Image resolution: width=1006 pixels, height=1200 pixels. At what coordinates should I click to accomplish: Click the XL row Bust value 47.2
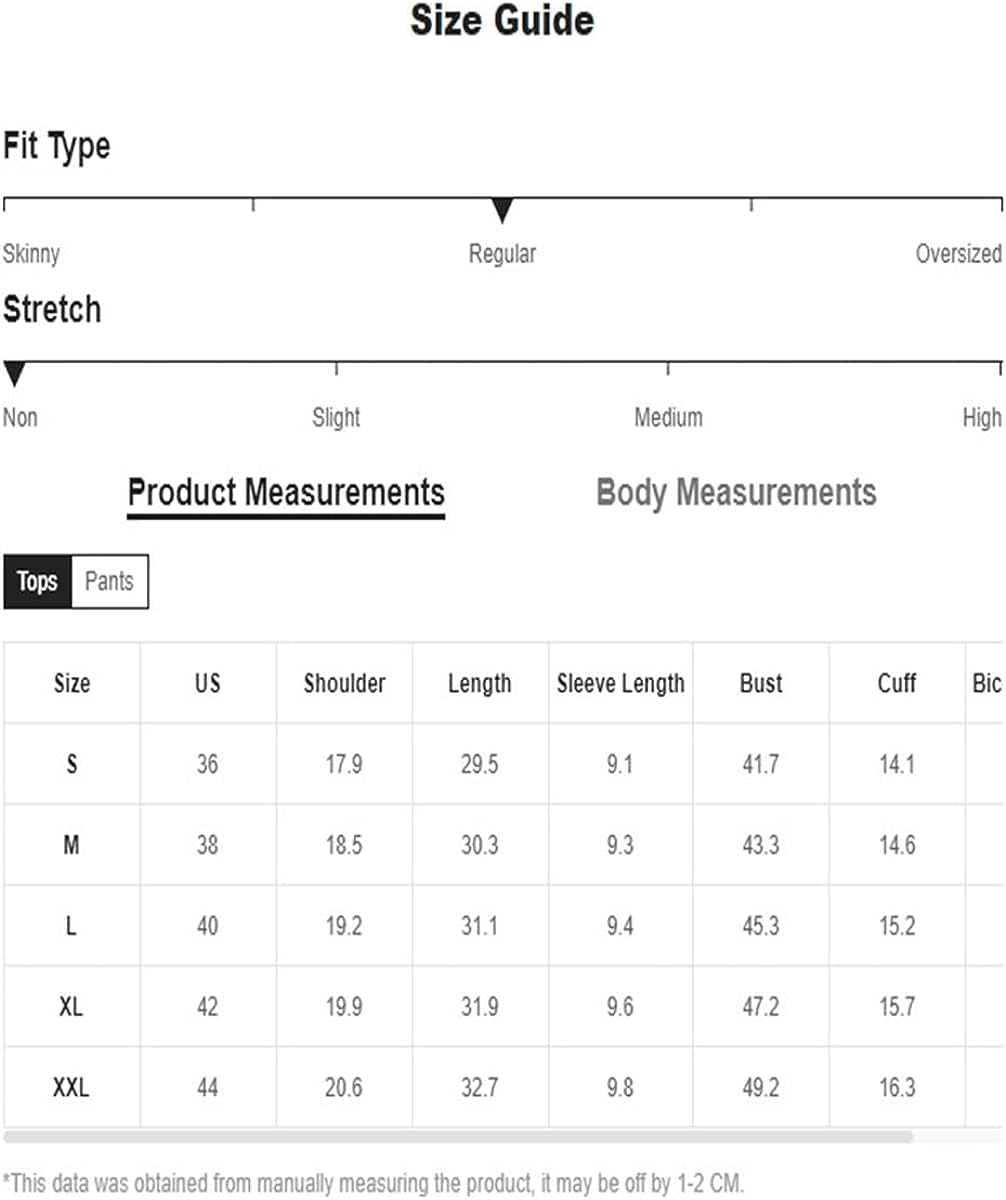point(761,1006)
